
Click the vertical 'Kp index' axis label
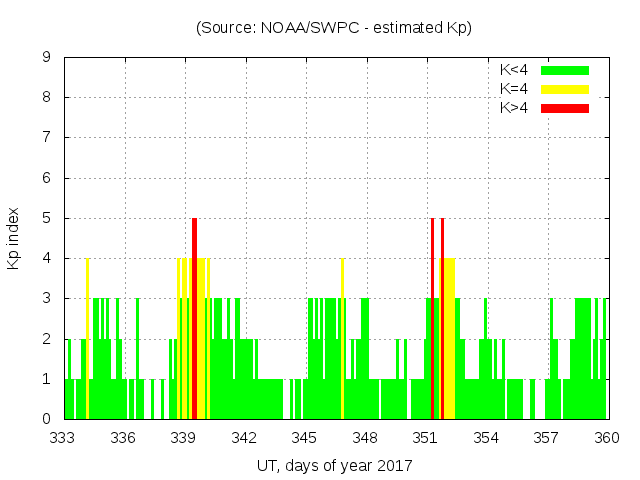point(14,239)
